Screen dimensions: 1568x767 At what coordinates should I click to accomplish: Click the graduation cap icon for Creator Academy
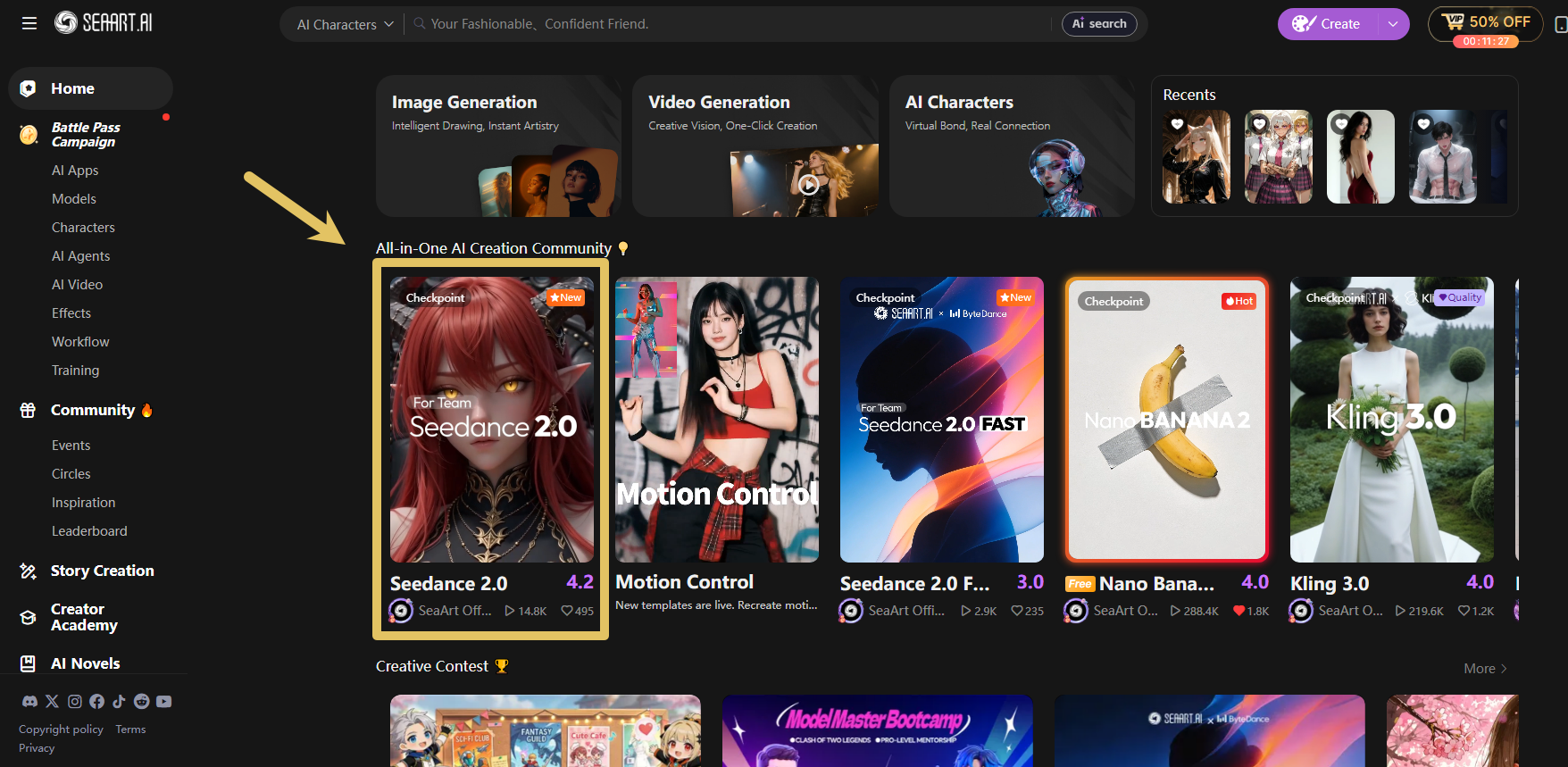(x=28, y=617)
